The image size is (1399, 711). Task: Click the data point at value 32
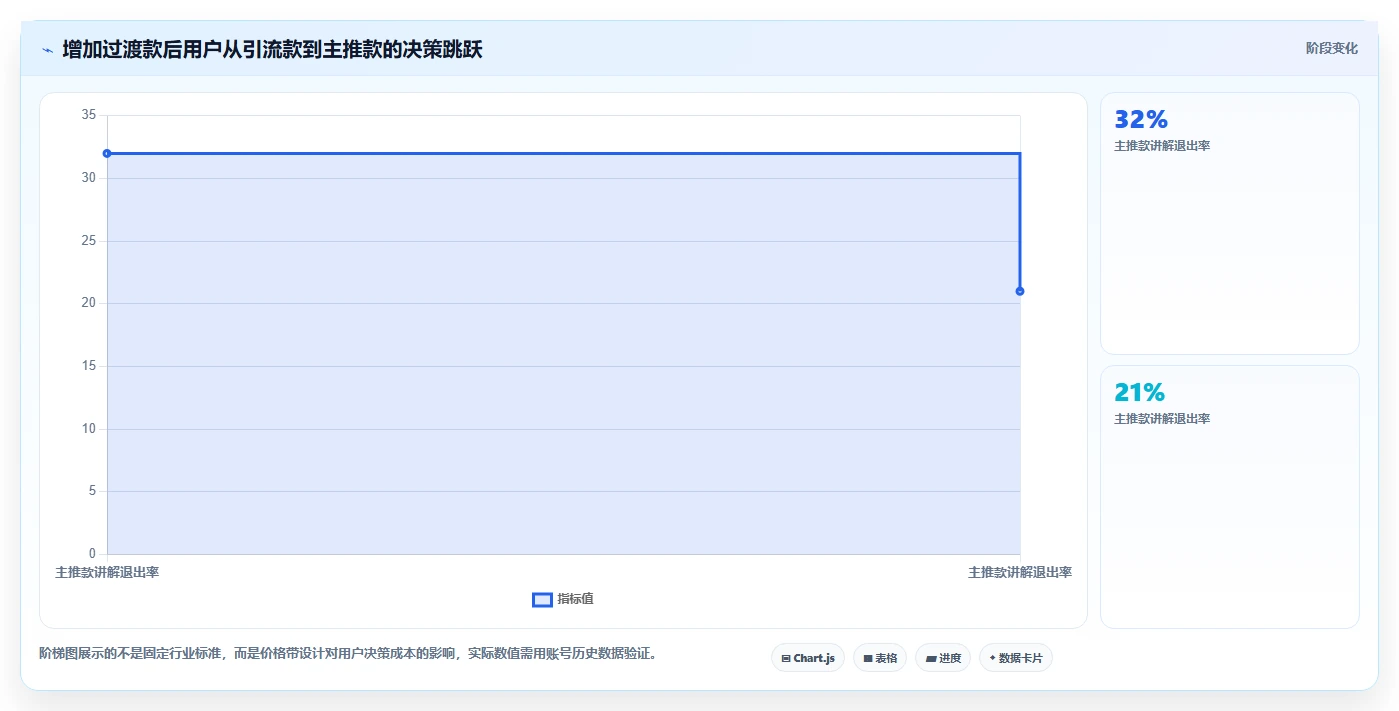click(x=107, y=153)
